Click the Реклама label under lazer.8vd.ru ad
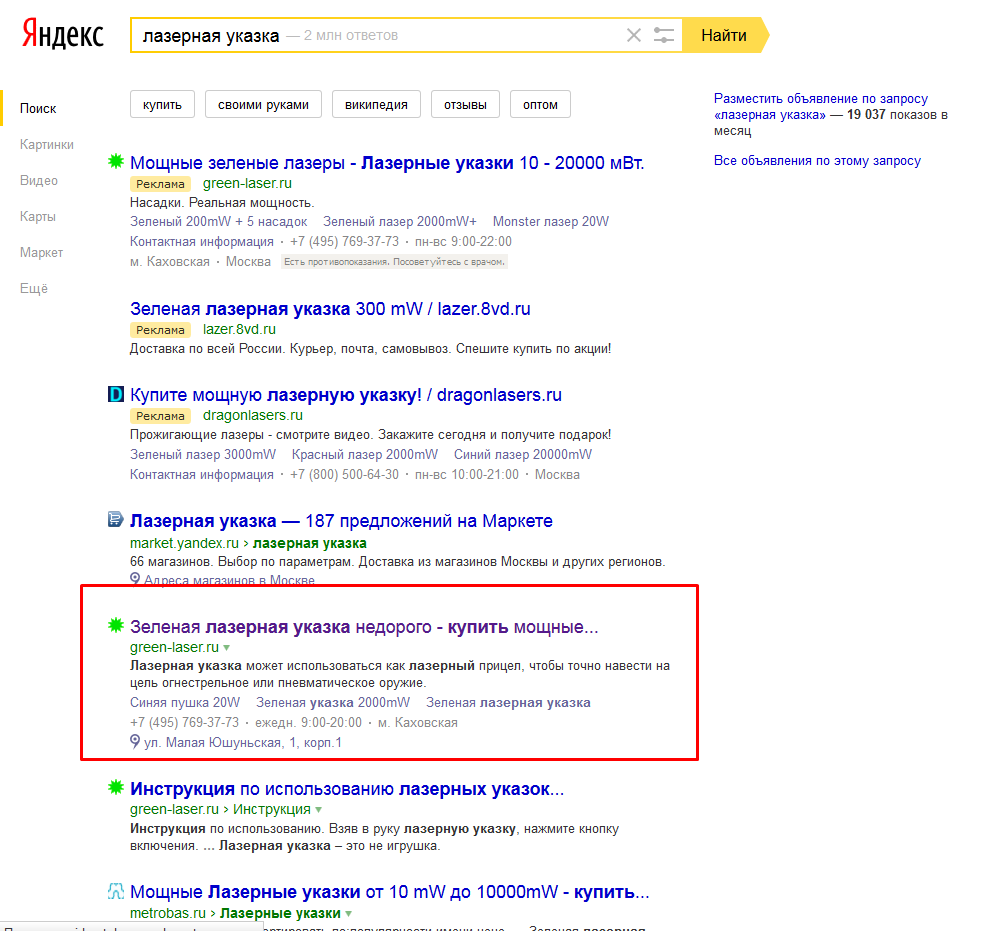The width and height of the screenshot is (990, 931). click(160, 330)
